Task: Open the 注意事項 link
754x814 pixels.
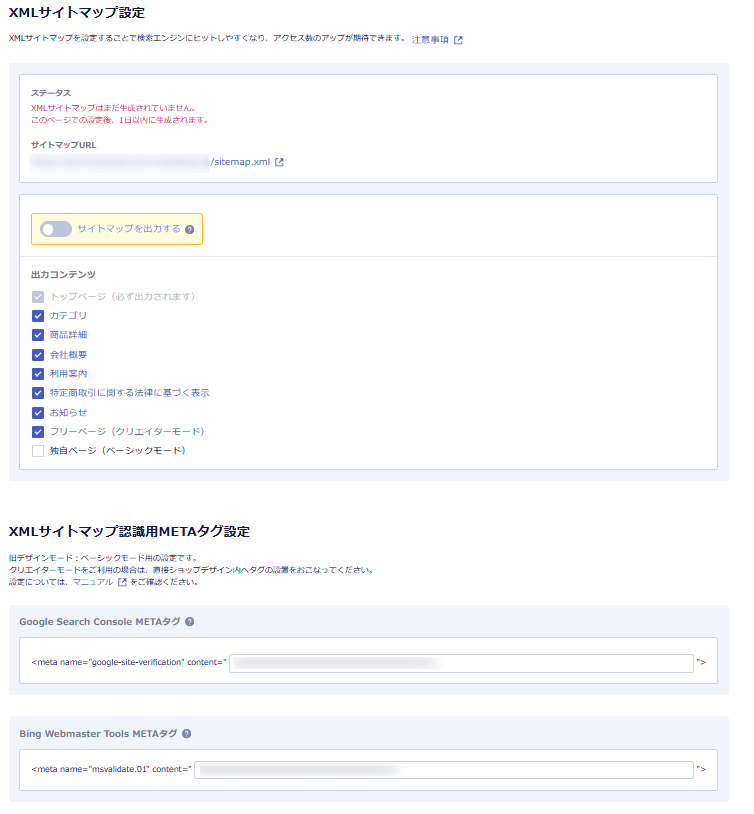Action: [430, 40]
